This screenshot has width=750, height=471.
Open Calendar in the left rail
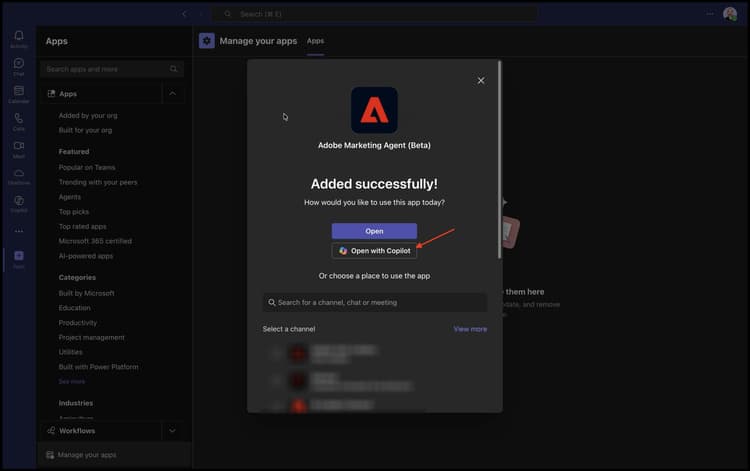tap(19, 94)
